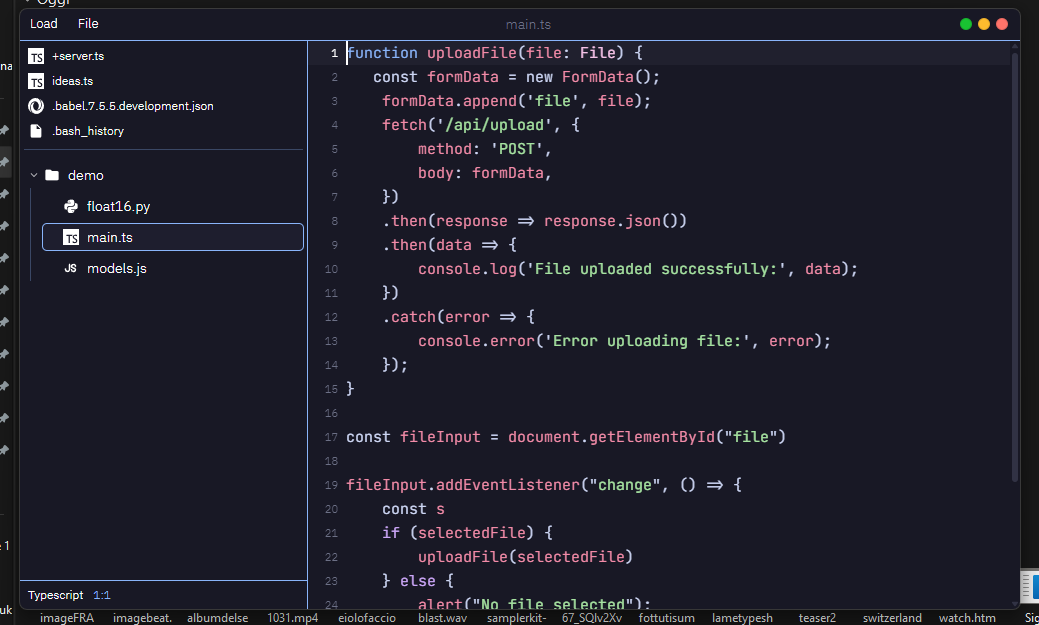Open the File menu
Image resolution: width=1039 pixels, height=625 pixels.
[x=87, y=23]
